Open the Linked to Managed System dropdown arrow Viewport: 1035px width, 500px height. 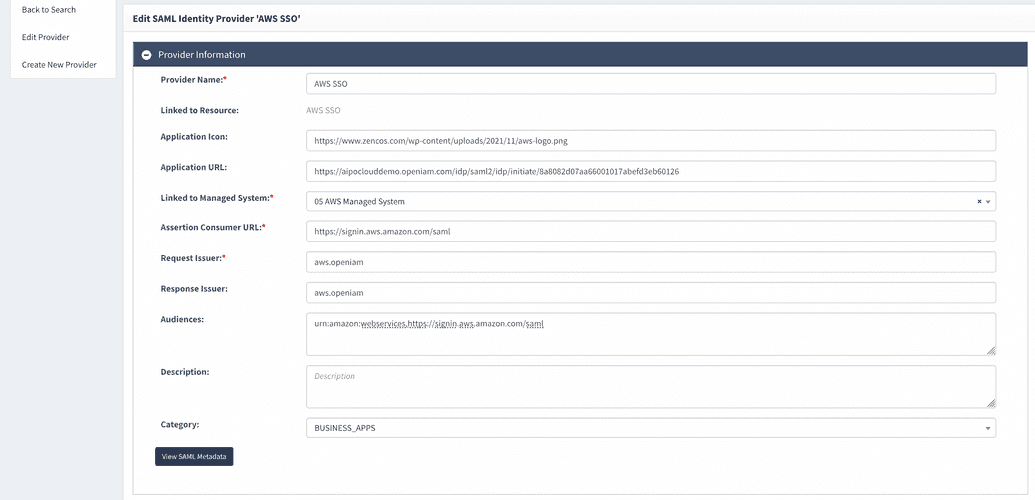[x=988, y=201]
